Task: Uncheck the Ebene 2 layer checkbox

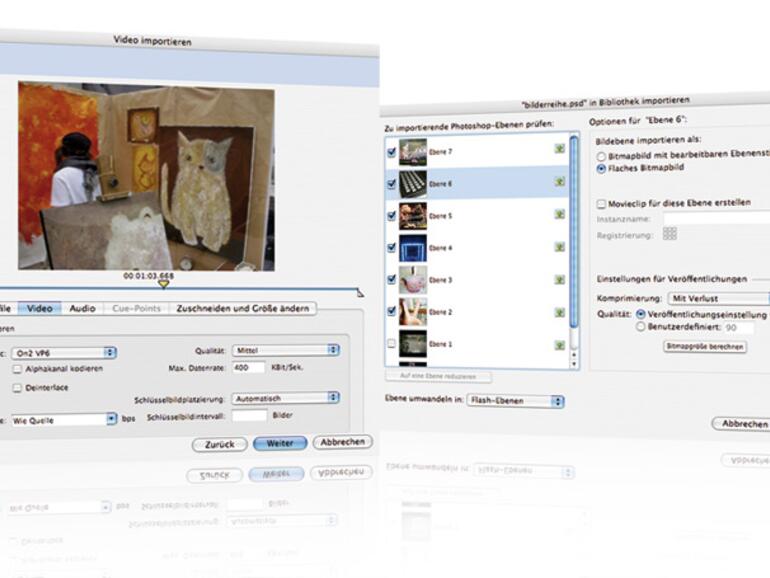Action: tap(391, 311)
